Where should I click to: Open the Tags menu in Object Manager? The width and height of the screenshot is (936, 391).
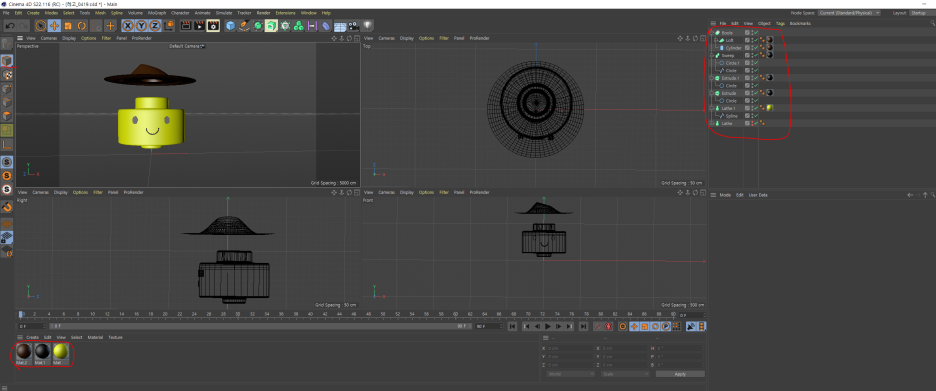tap(780, 23)
